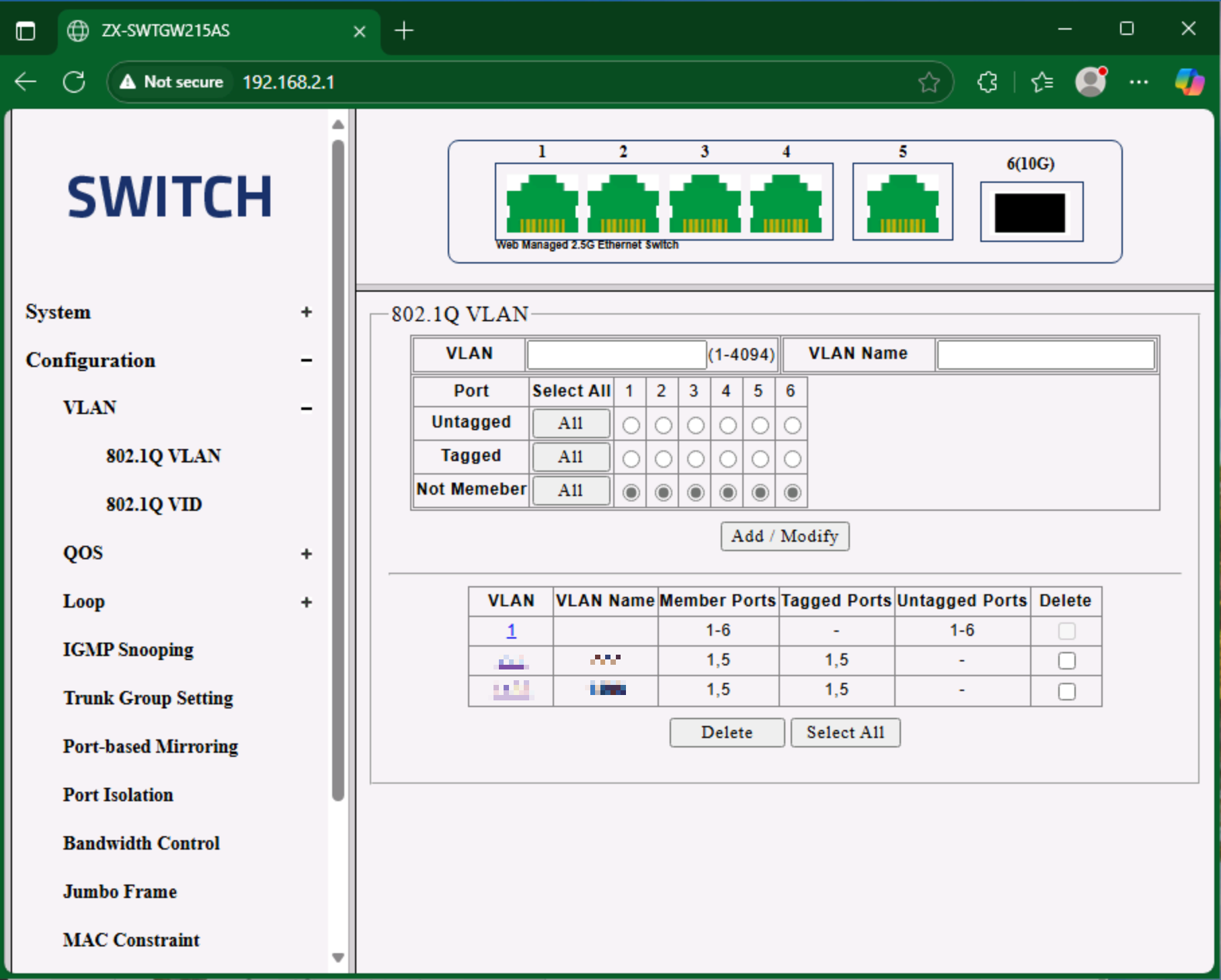Screen dimensions: 1221x980
Task: Expand the System menu section
Action: pyautogui.click(x=306, y=312)
